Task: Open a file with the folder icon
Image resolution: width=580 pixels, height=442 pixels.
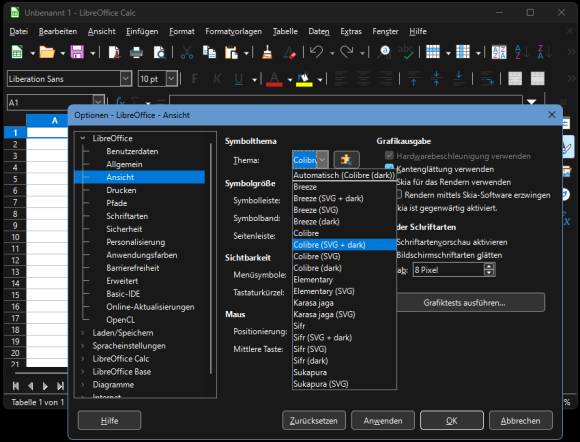Action: pos(47,52)
